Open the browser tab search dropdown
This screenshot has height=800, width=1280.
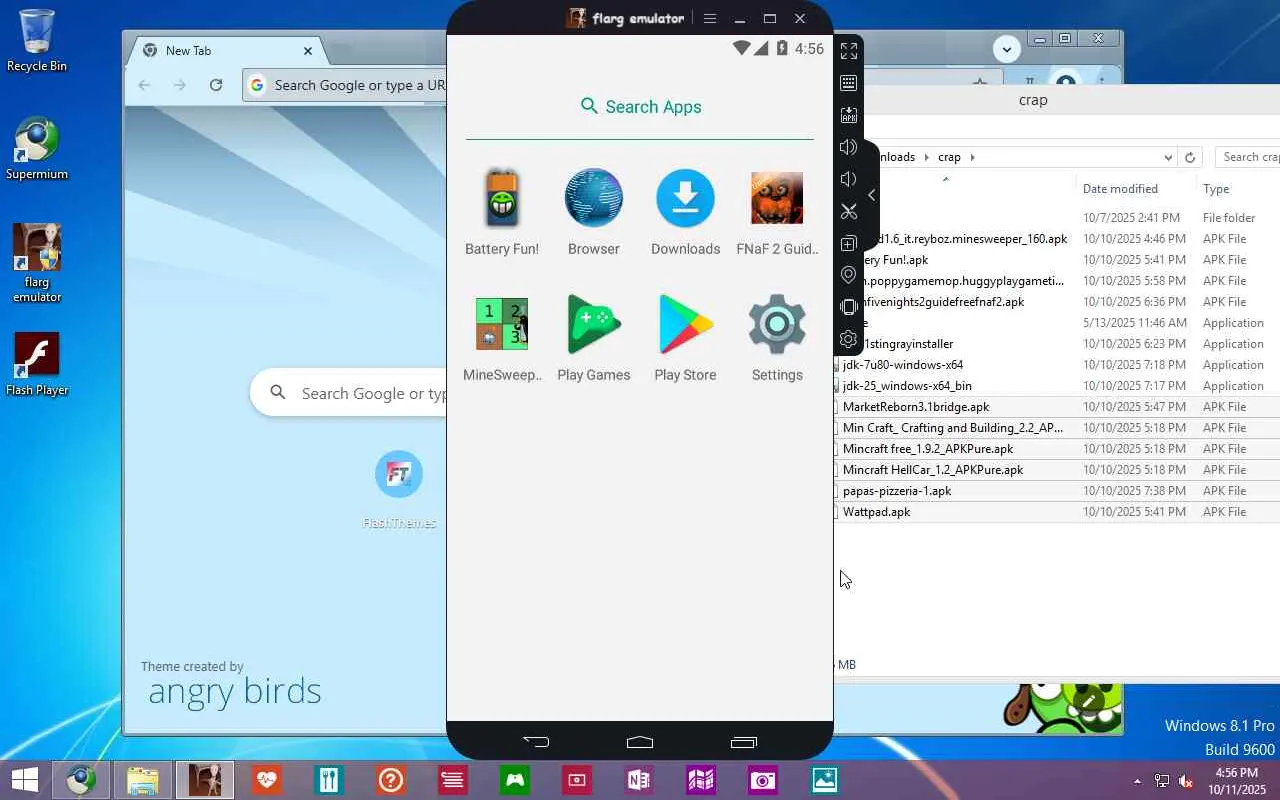tap(1007, 48)
